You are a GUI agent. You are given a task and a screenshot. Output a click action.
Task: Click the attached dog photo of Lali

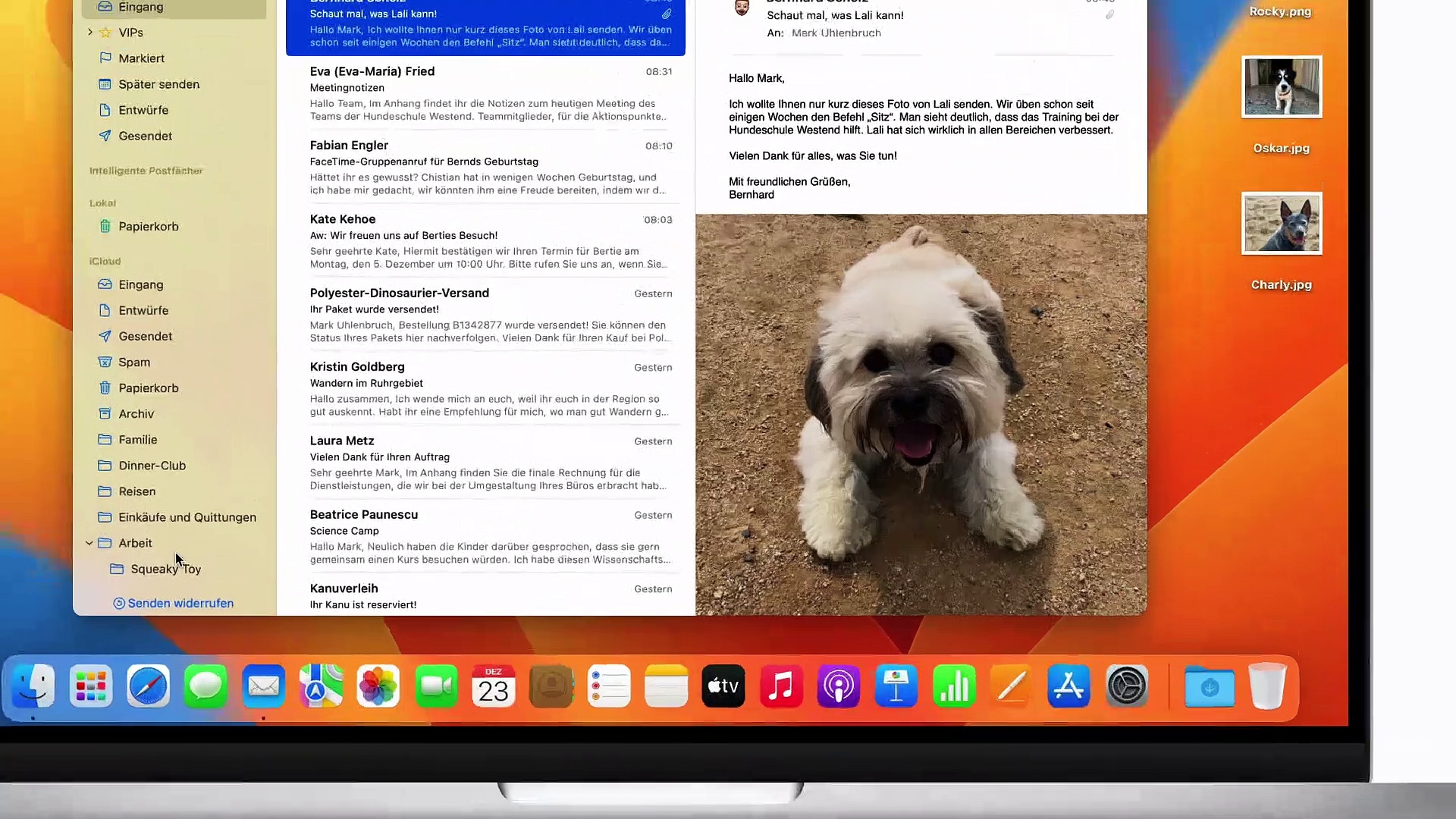click(x=921, y=414)
